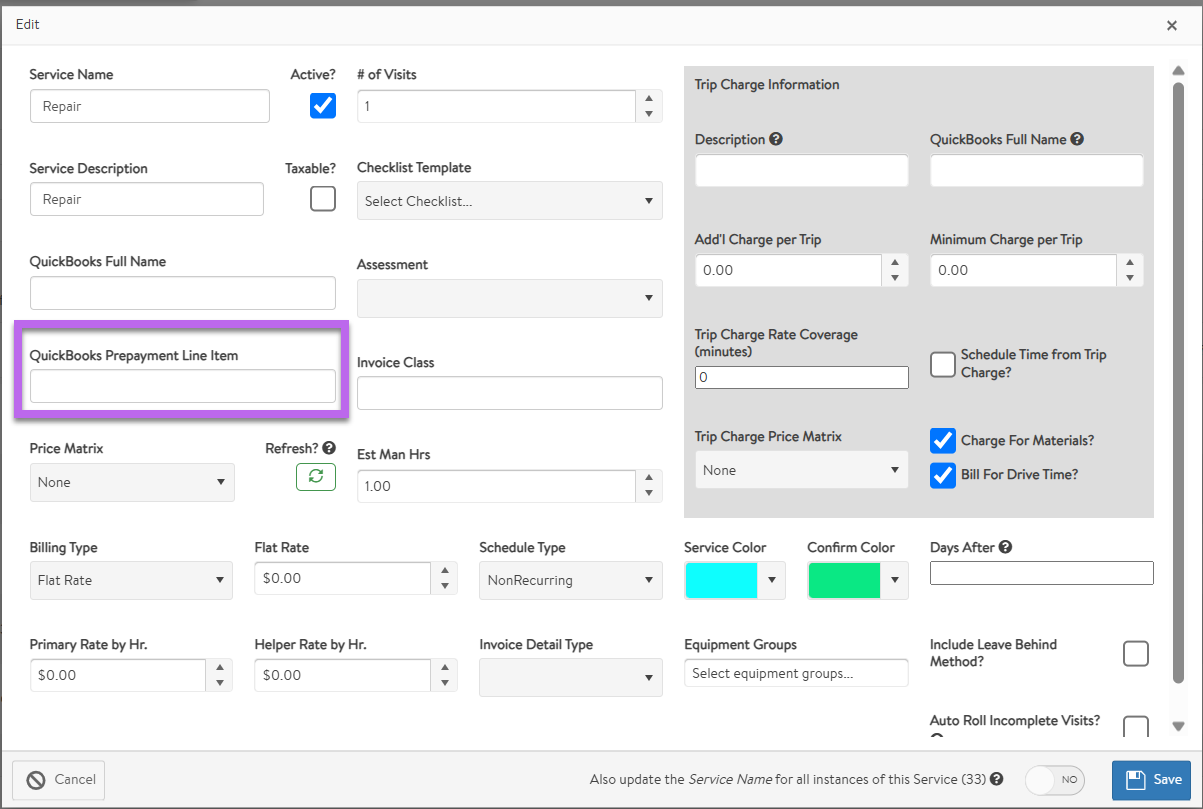
Task: Click the Cancel button
Action: point(59,780)
